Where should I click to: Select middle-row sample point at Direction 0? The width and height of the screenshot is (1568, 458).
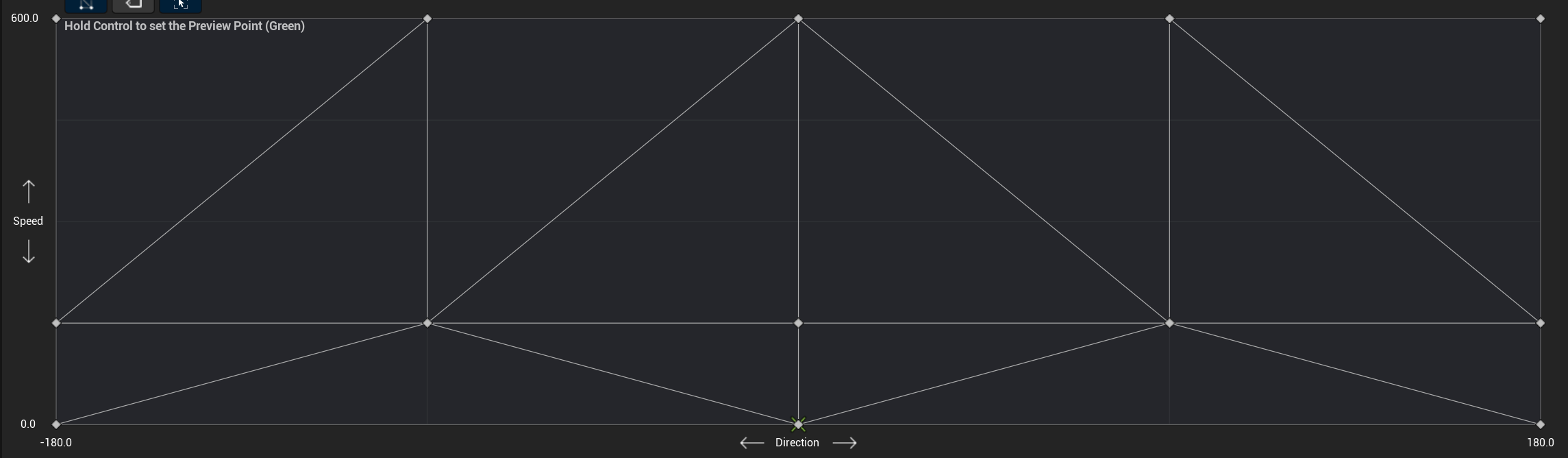(798, 323)
